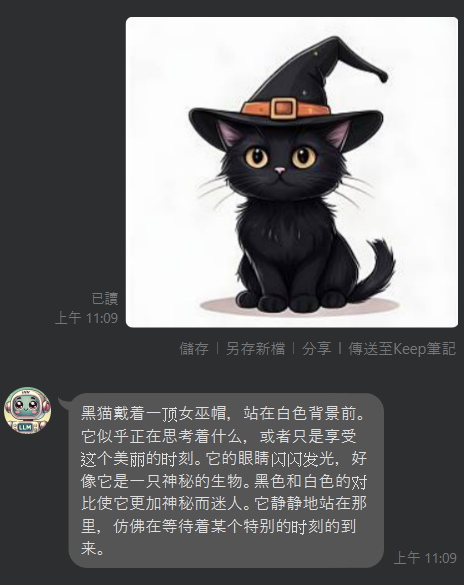The height and width of the screenshot is (585, 464).
Task: Click the 上午 11:09 timestamp beside the reply
Action: (x=425, y=558)
